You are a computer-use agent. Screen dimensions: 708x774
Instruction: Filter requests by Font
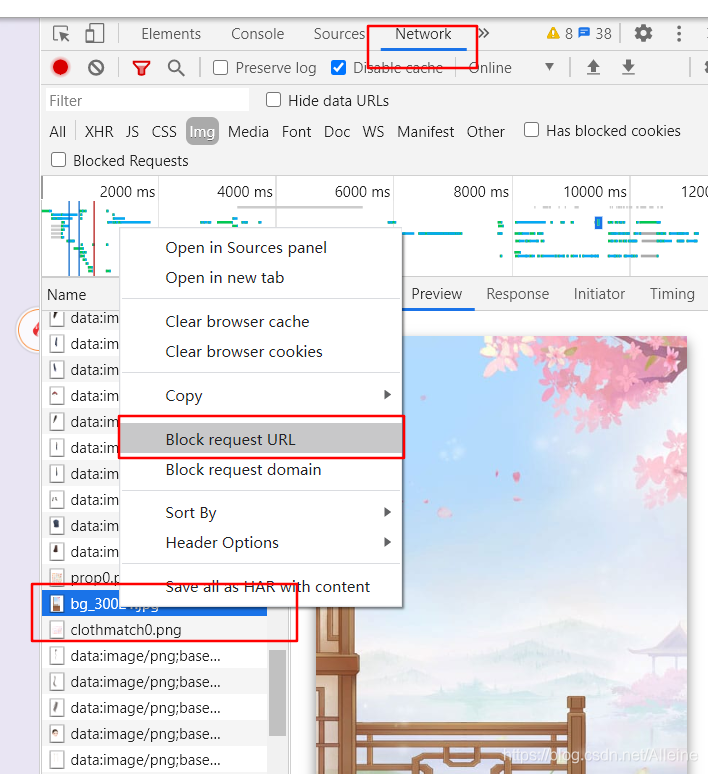pos(296,131)
